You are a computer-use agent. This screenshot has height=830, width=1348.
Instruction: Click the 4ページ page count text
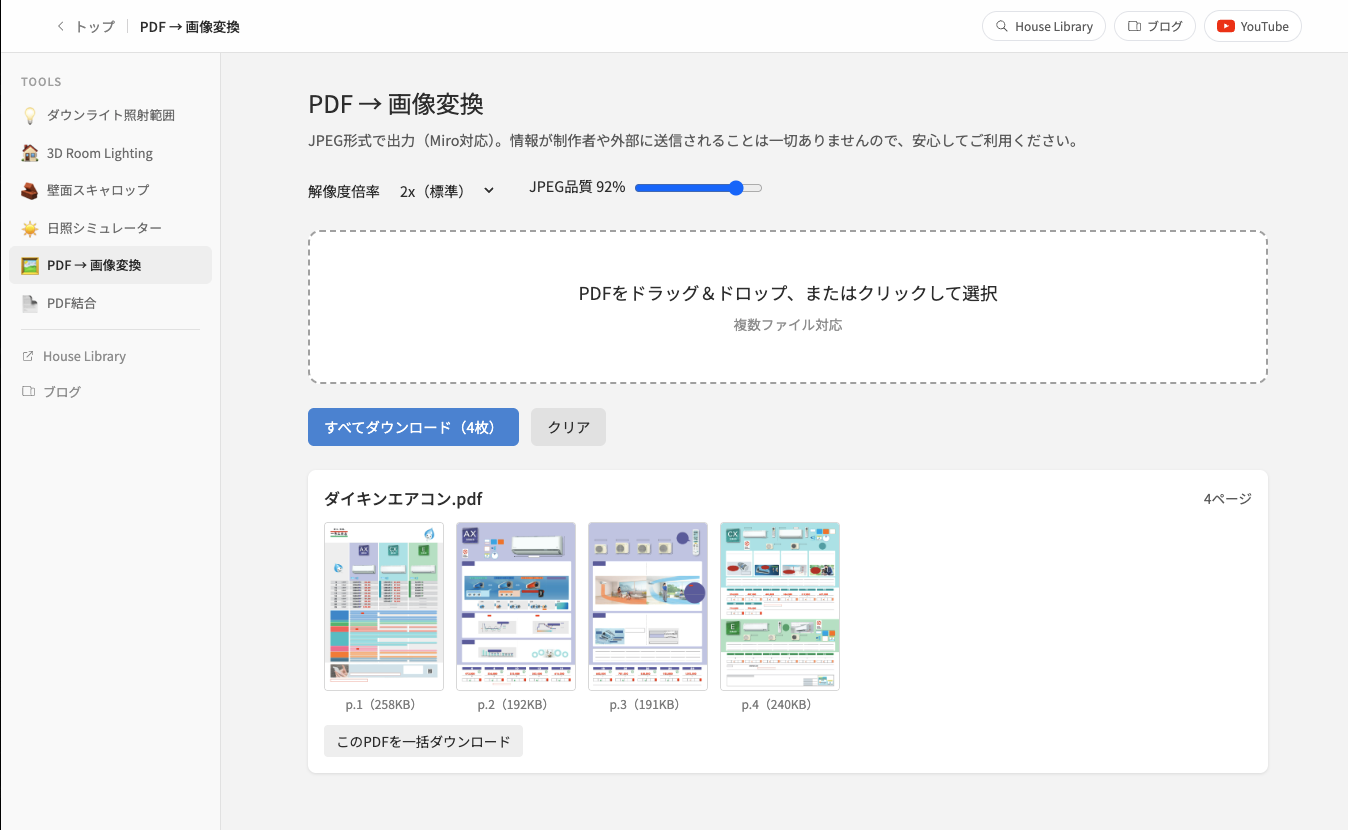coord(1228,499)
